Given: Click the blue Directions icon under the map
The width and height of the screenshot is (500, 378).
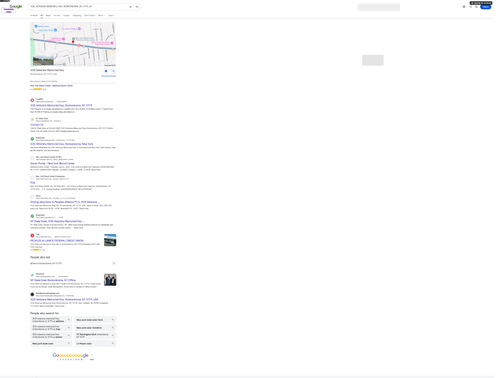Looking at the screenshot, I should tap(106, 71).
